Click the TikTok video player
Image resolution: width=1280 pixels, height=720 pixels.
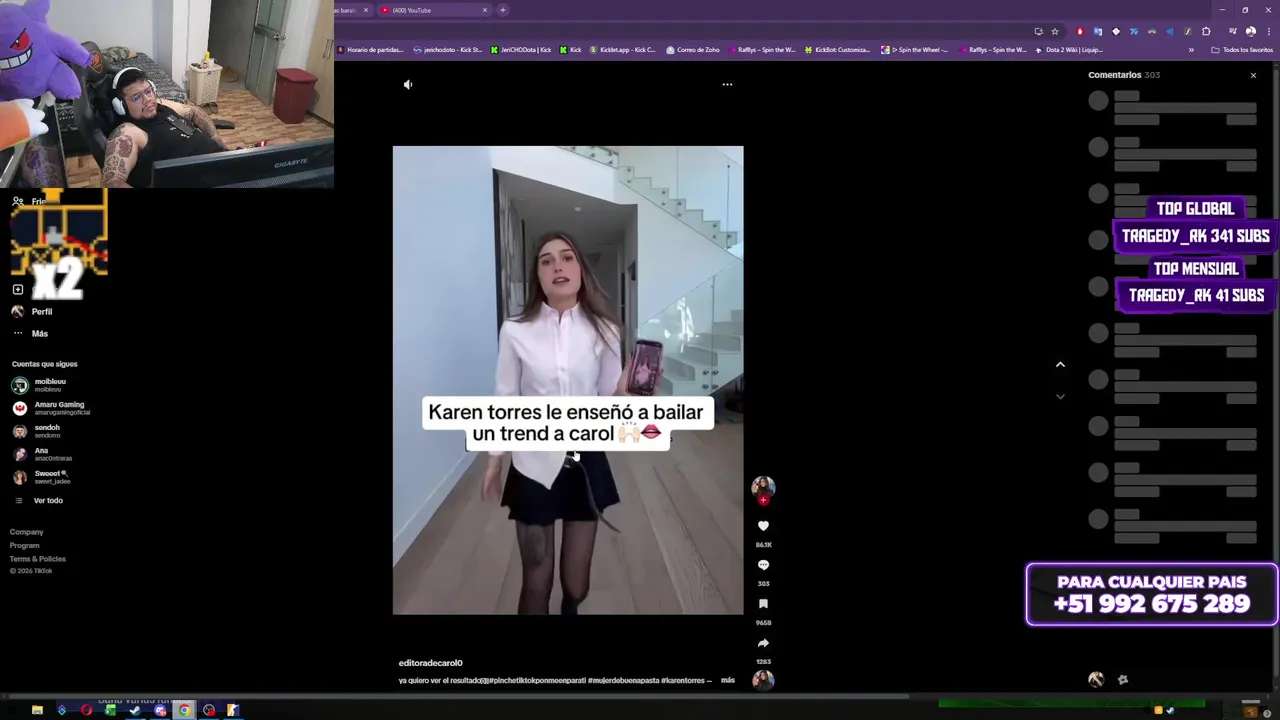[568, 380]
